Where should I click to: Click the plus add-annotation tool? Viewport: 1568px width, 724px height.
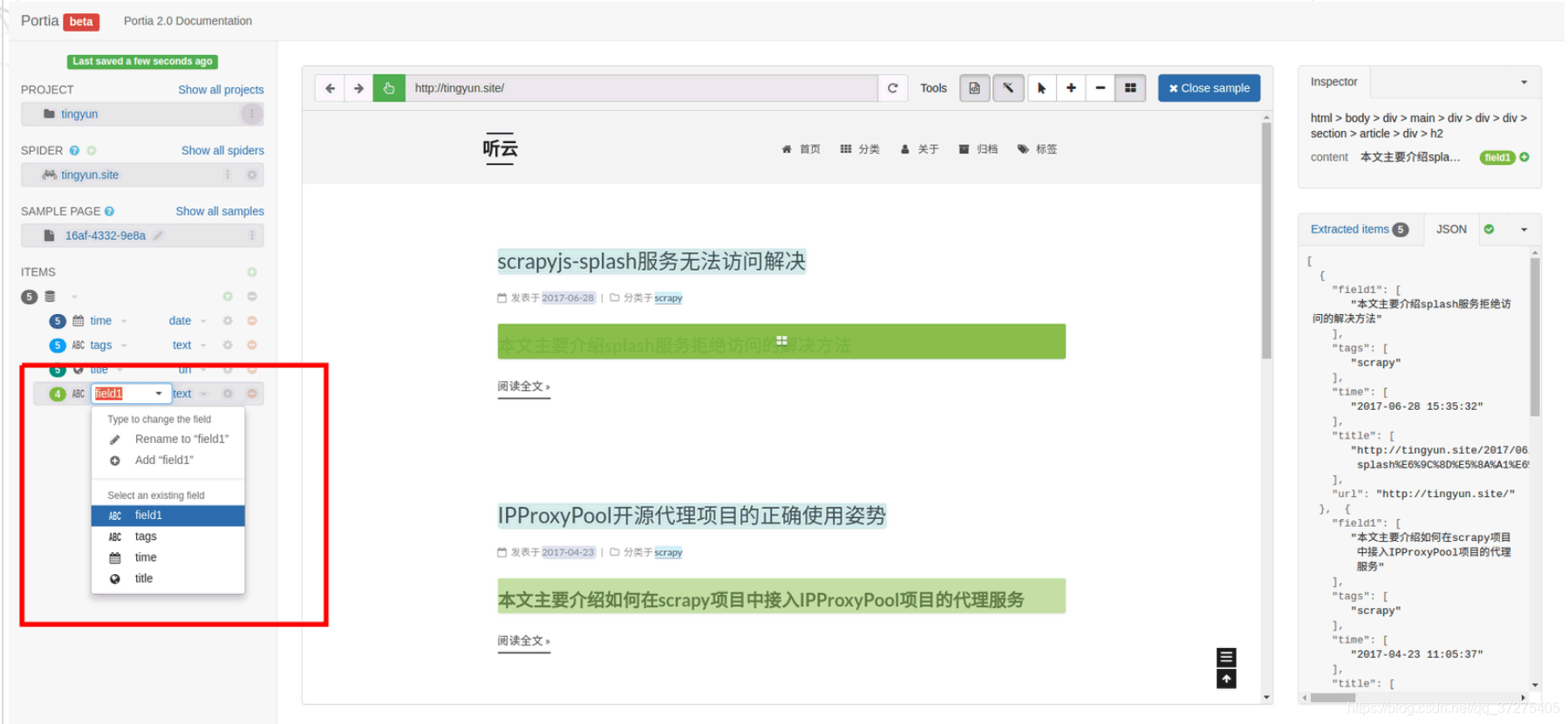[1071, 88]
